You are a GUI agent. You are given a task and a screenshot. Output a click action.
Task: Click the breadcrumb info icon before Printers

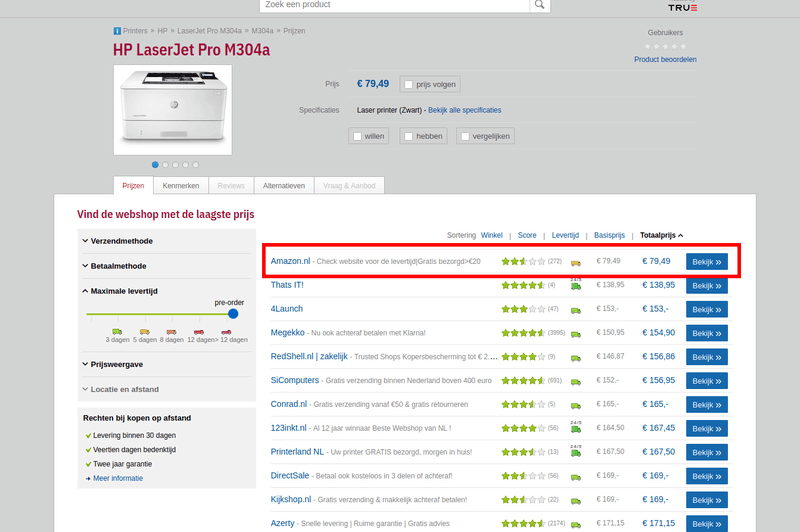pos(117,31)
